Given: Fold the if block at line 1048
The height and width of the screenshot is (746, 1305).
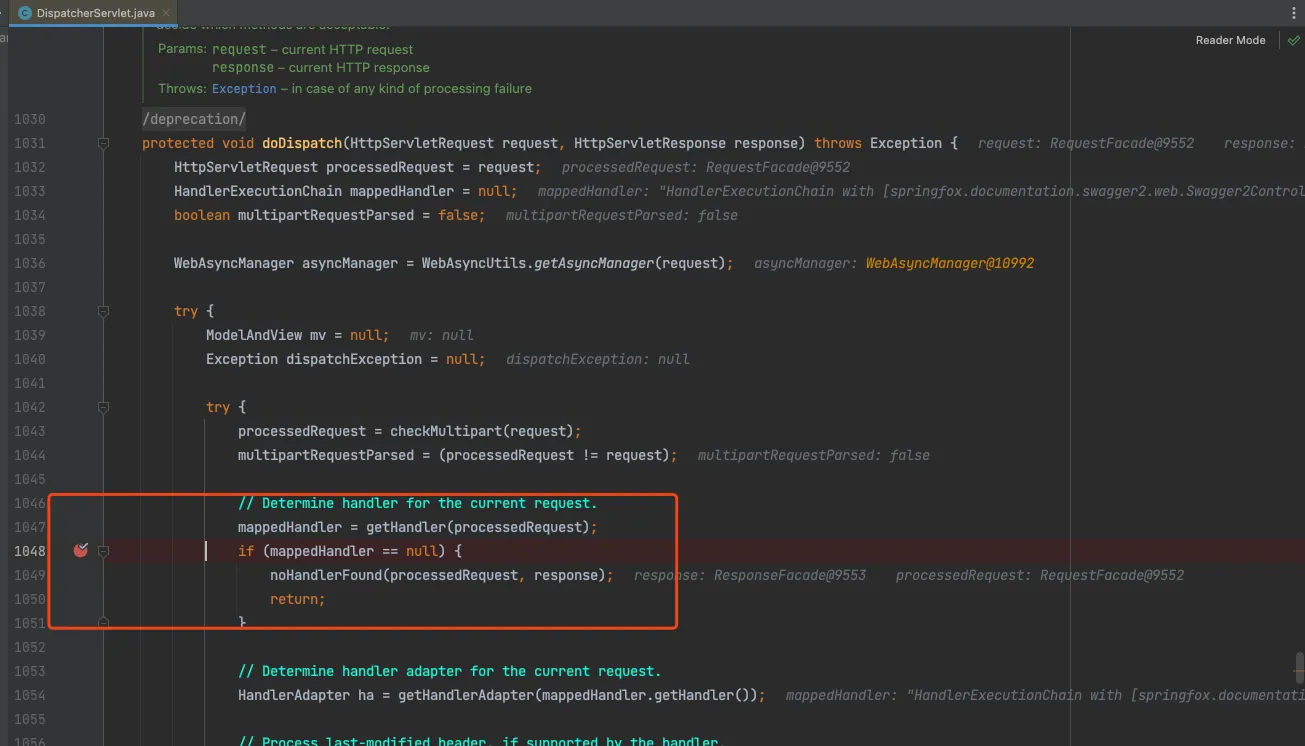Looking at the screenshot, I should click(x=103, y=551).
